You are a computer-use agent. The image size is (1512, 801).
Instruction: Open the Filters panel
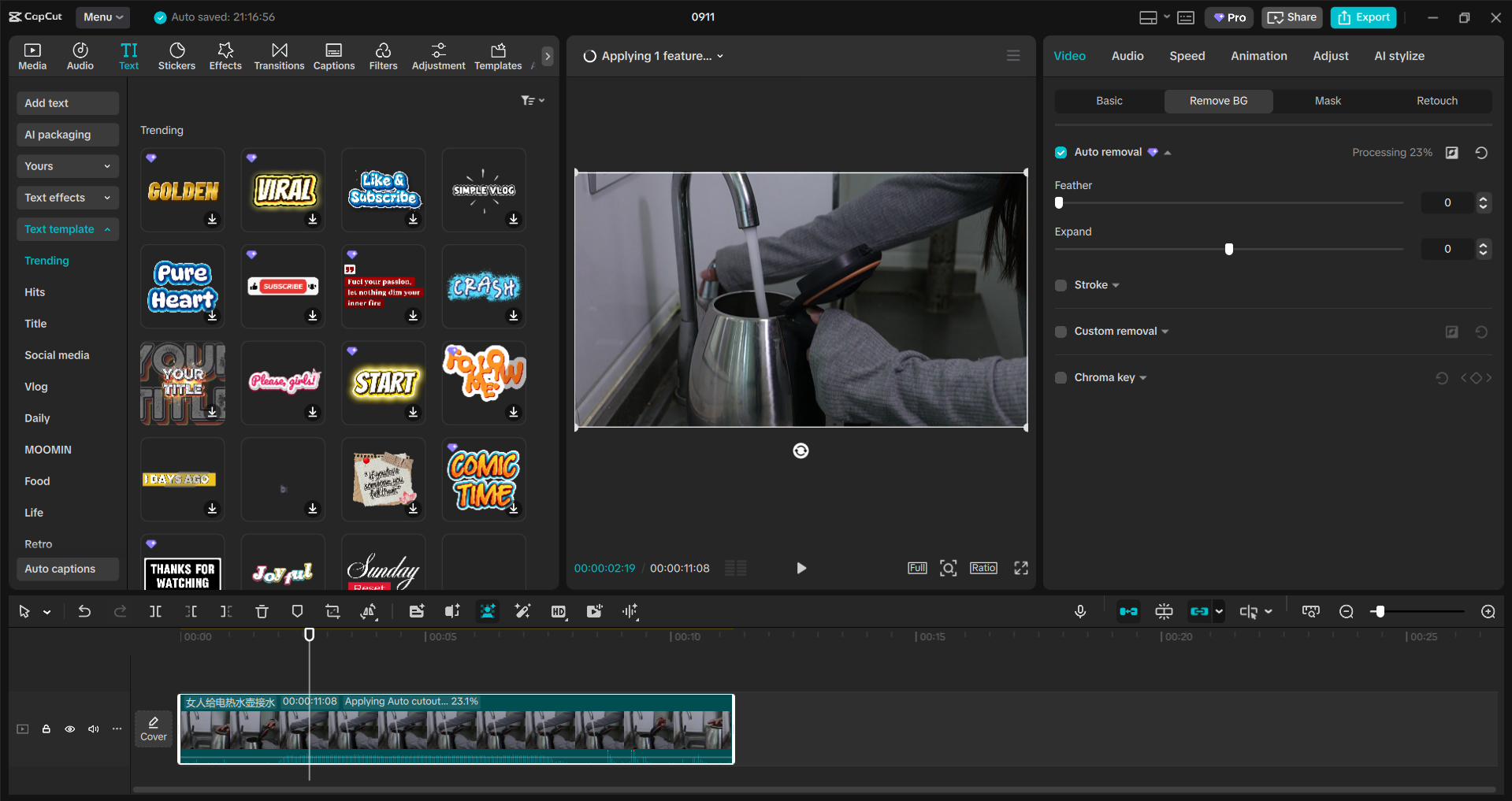(x=383, y=56)
